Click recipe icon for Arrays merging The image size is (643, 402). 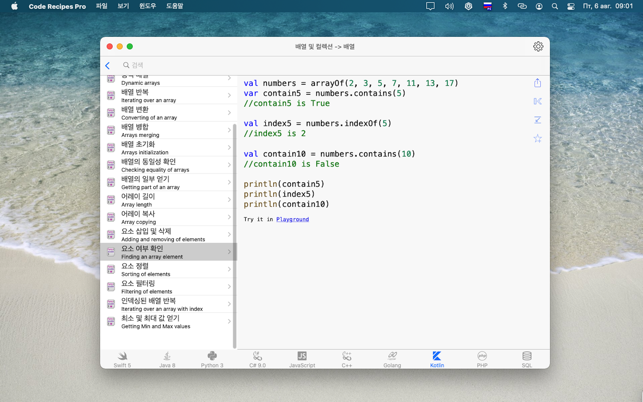click(x=111, y=130)
